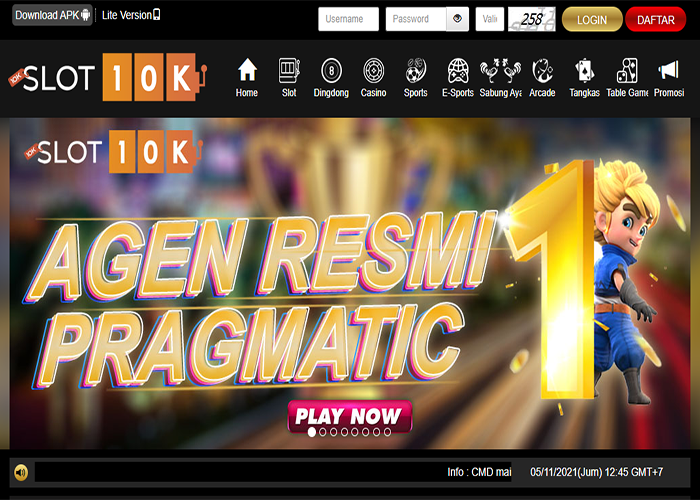Click PLAY NOW on the banner
Screen dimensions: 700x500
click(x=350, y=416)
